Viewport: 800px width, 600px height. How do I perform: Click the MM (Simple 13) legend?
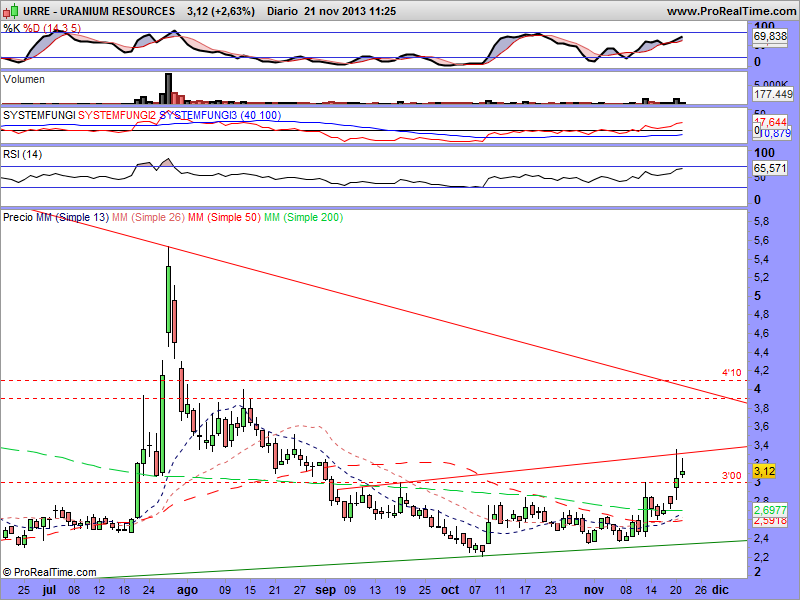[72, 217]
